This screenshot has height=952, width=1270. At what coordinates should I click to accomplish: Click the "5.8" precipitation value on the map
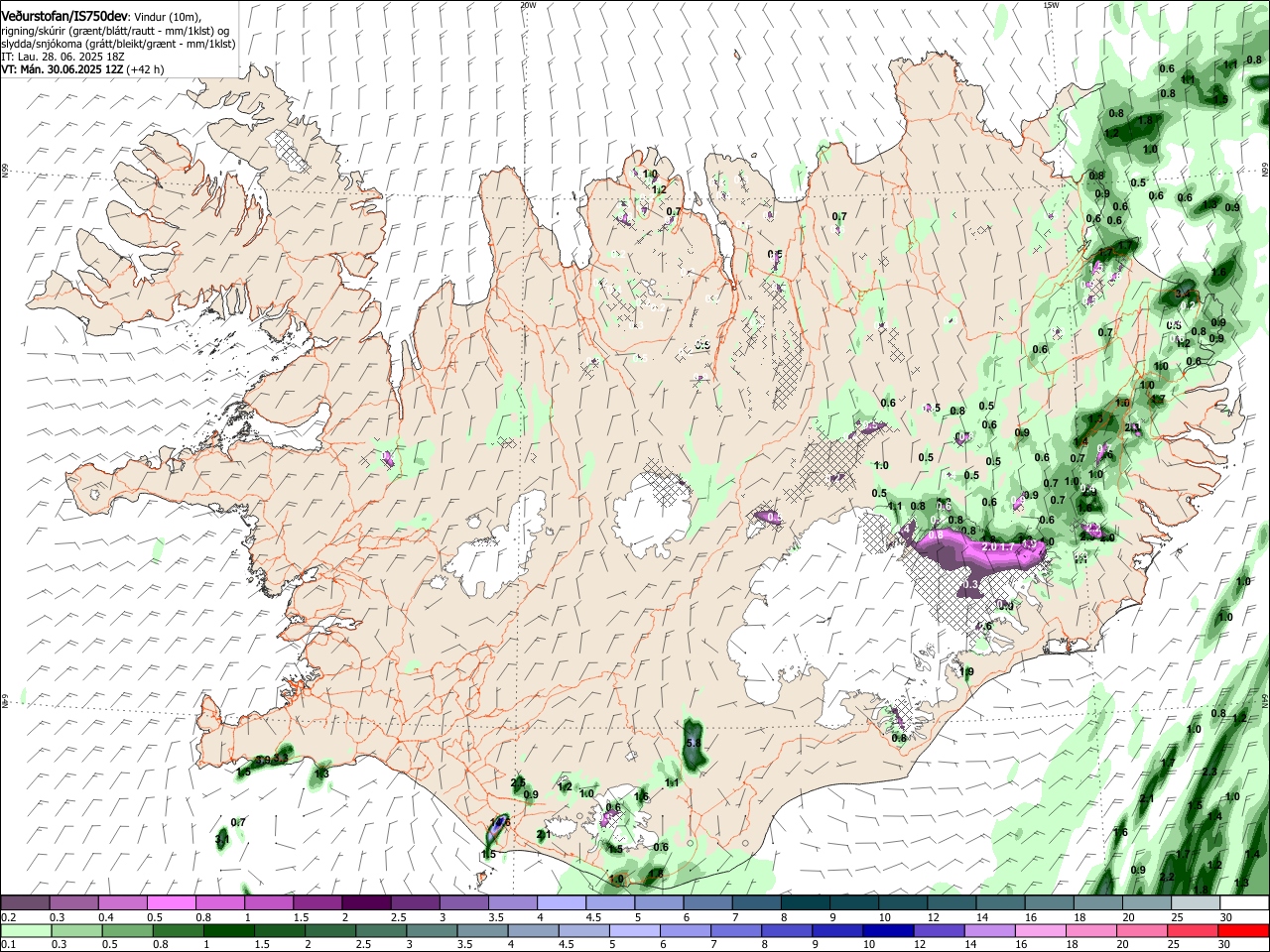pos(694,743)
